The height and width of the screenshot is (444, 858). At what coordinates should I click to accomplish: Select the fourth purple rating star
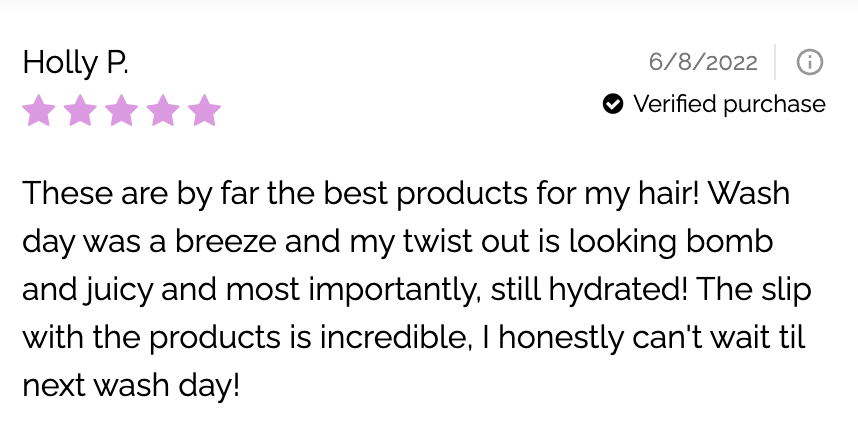[x=162, y=110]
